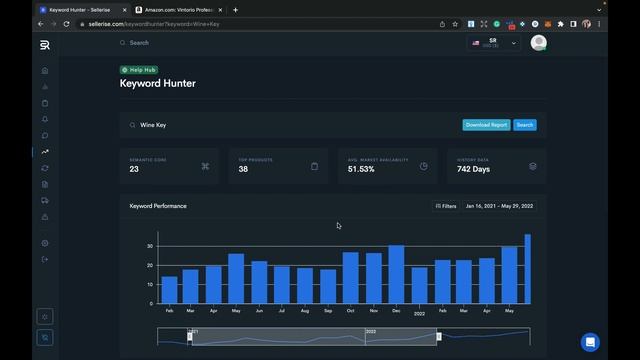Close the Keyword Hunter browser tab

pyautogui.click(x=124, y=10)
